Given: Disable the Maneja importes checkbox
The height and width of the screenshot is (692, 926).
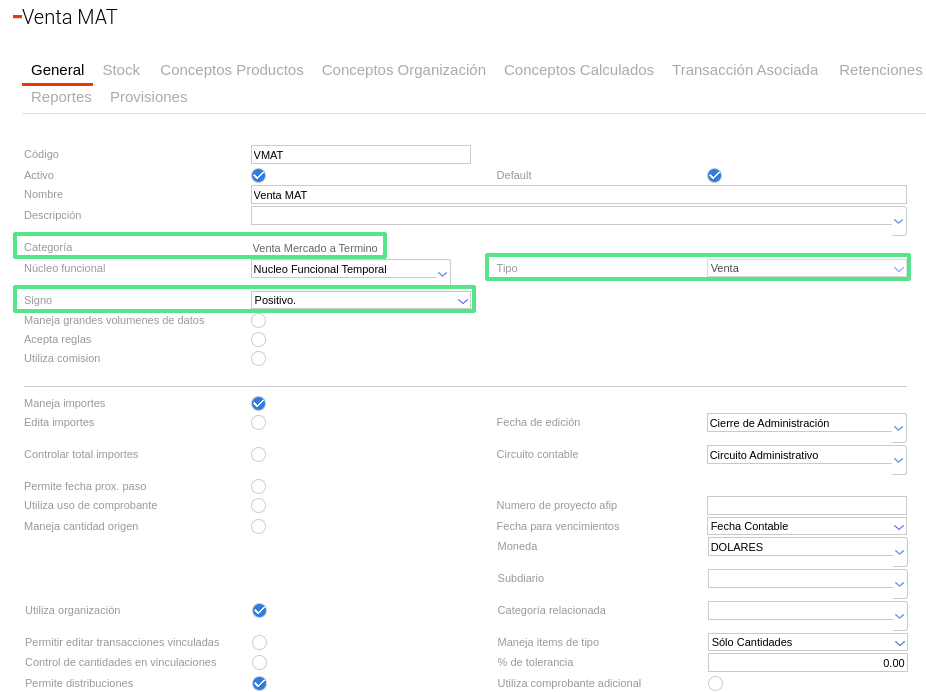Looking at the screenshot, I should point(258,404).
